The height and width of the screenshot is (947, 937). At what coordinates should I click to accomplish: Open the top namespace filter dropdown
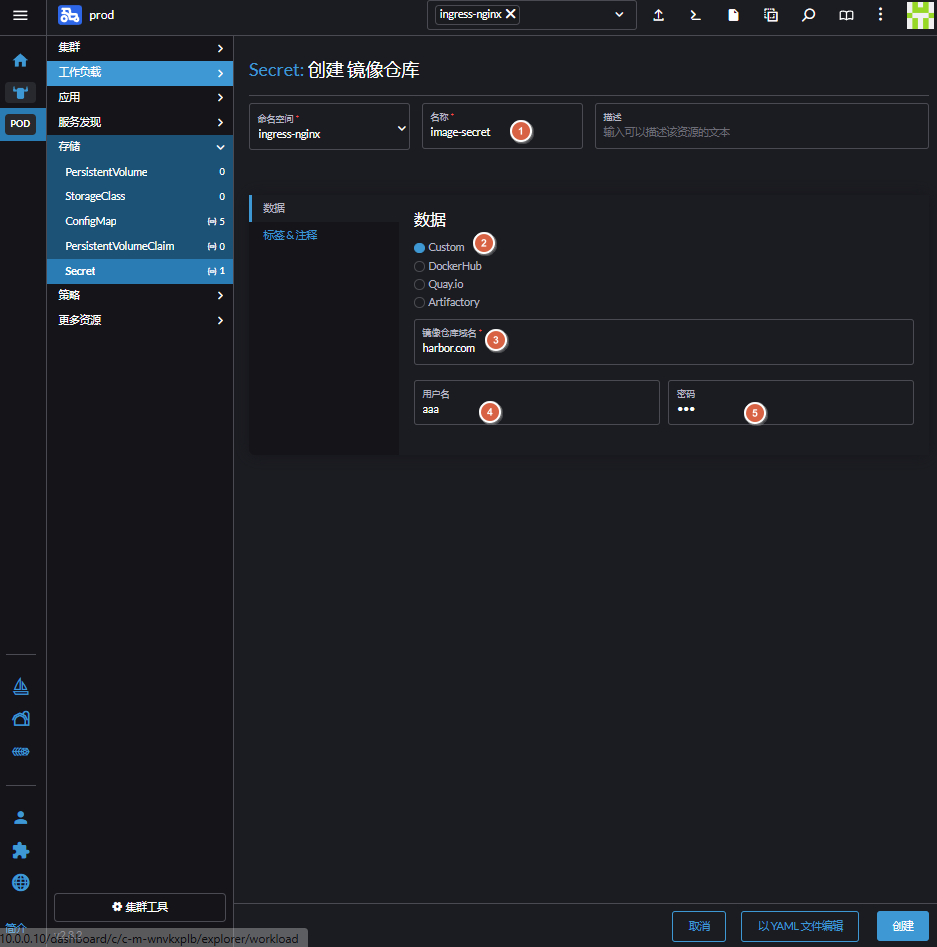[619, 14]
